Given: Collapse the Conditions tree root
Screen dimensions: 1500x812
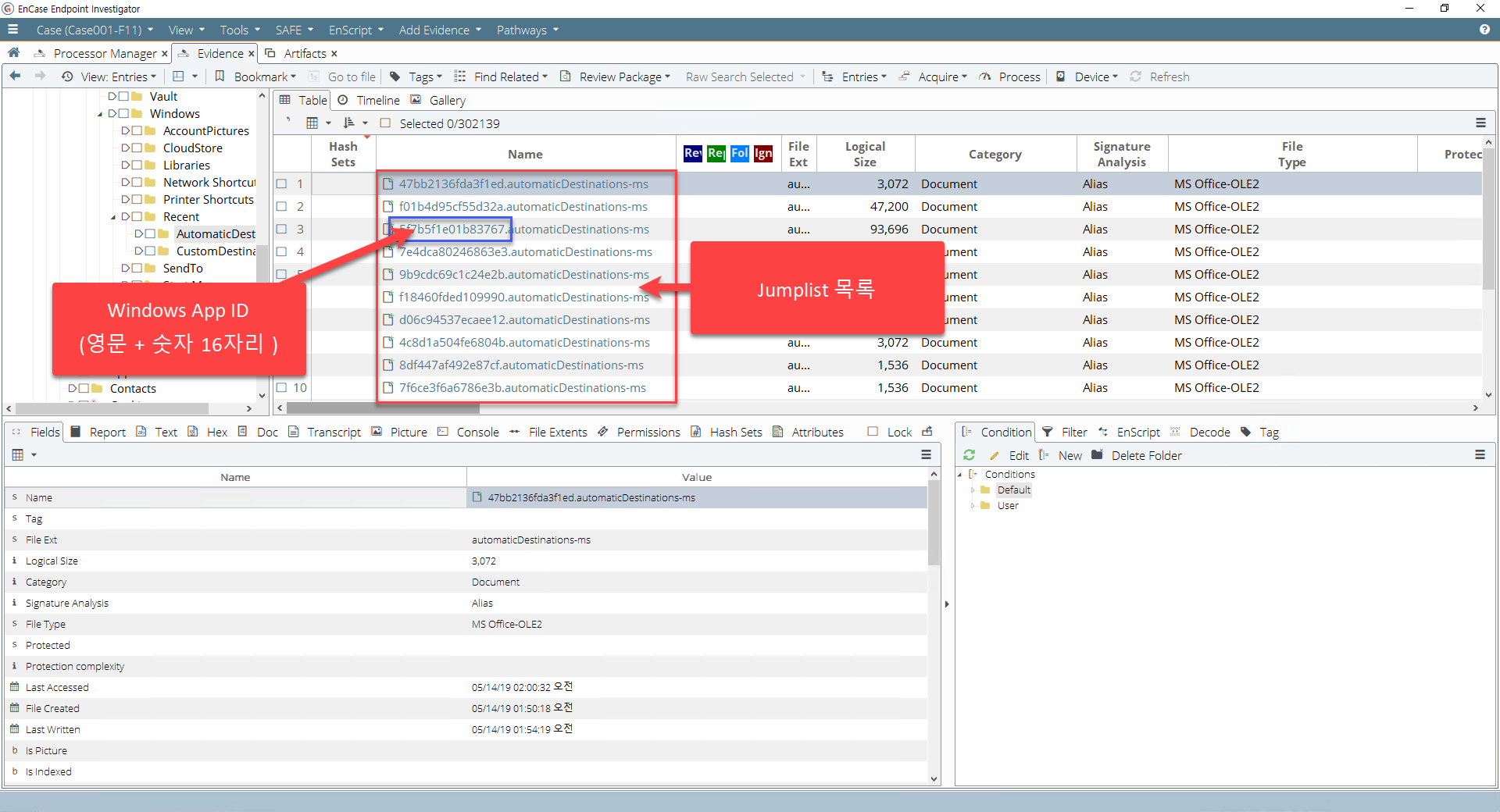Looking at the screenshot, I should (960, 475).
